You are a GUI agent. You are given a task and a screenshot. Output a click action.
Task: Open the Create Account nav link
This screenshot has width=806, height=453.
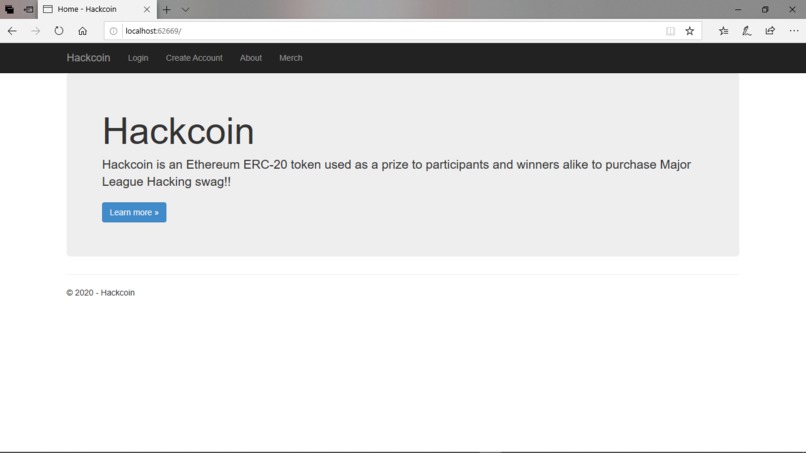tap(194, 58)
